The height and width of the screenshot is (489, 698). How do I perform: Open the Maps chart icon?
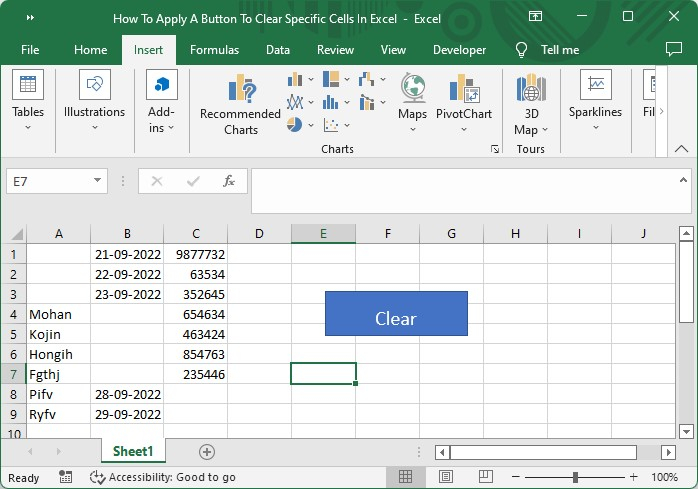(413, 91)
